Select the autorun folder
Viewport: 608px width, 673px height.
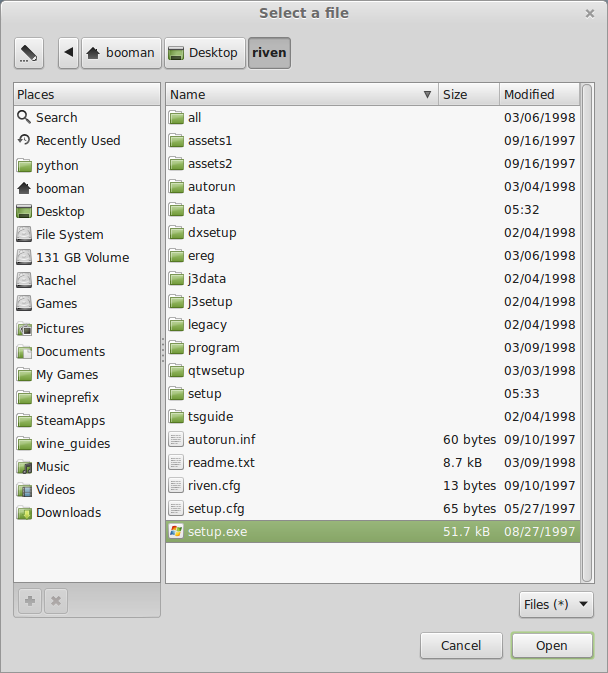pyautogui.click(x=373, y=186)
